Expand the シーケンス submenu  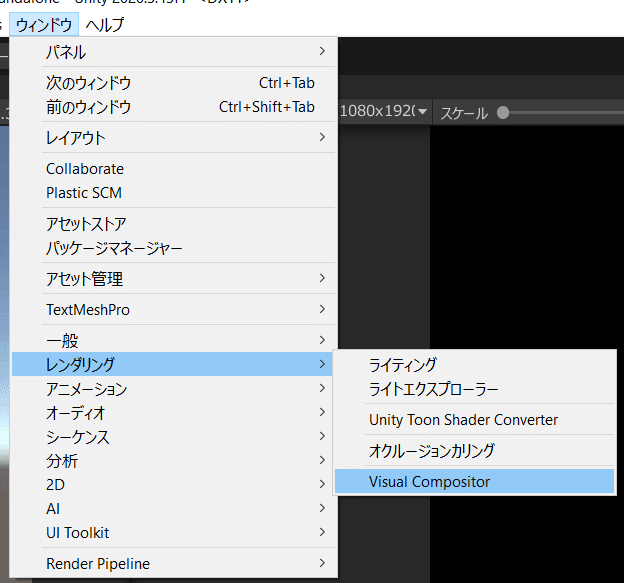point(174,437)
